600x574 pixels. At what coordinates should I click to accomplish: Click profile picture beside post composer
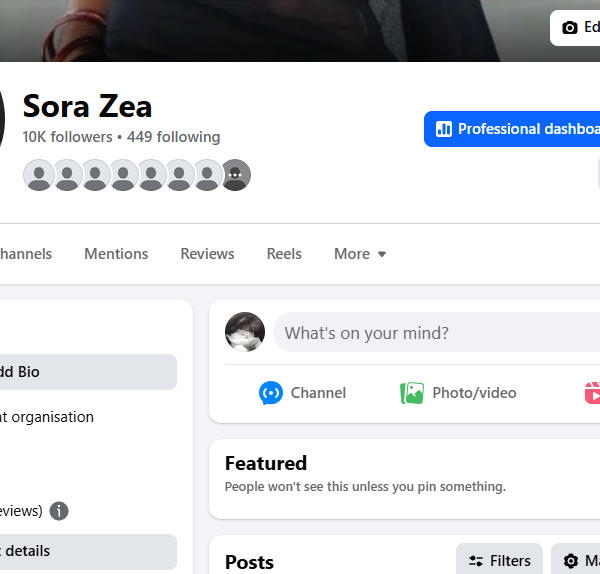click(x=245, y=332)
